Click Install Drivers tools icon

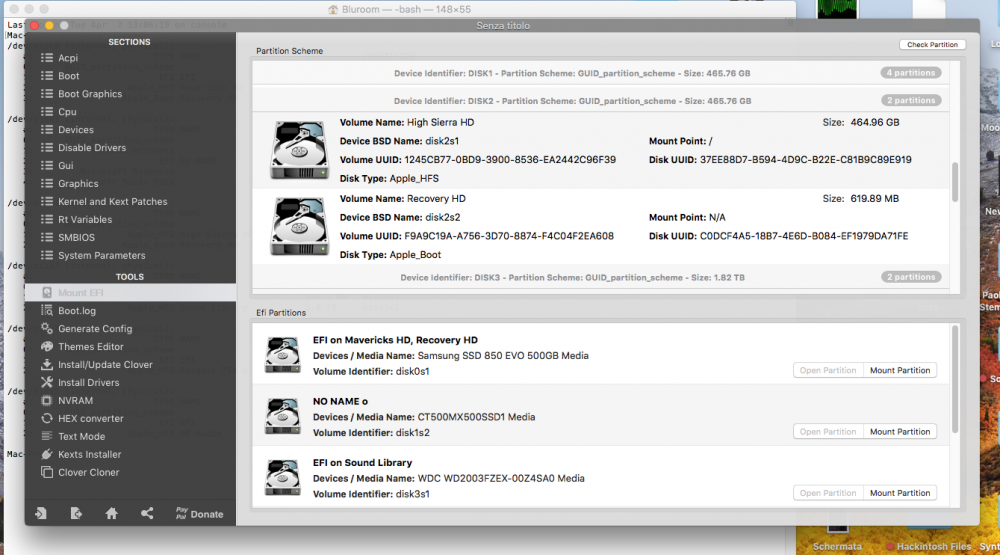click(47, 382)
